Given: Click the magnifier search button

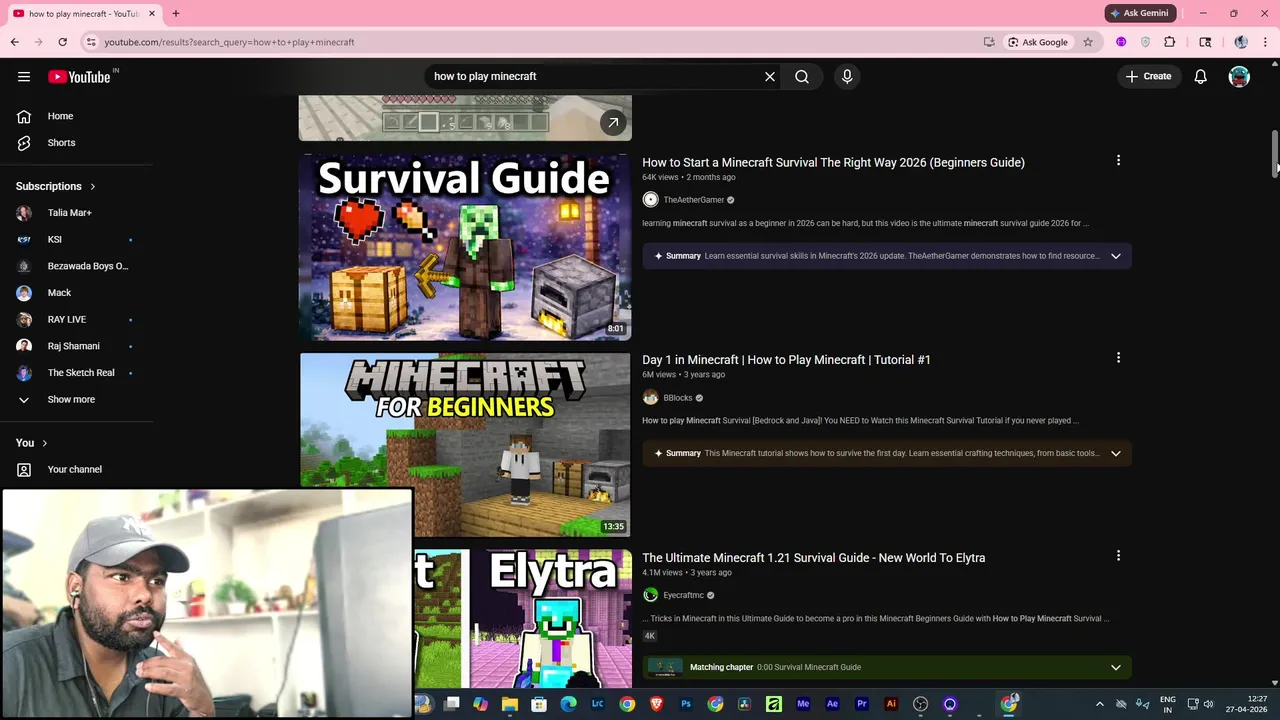Looking at the screenshot, I should [x=802, y=76].
